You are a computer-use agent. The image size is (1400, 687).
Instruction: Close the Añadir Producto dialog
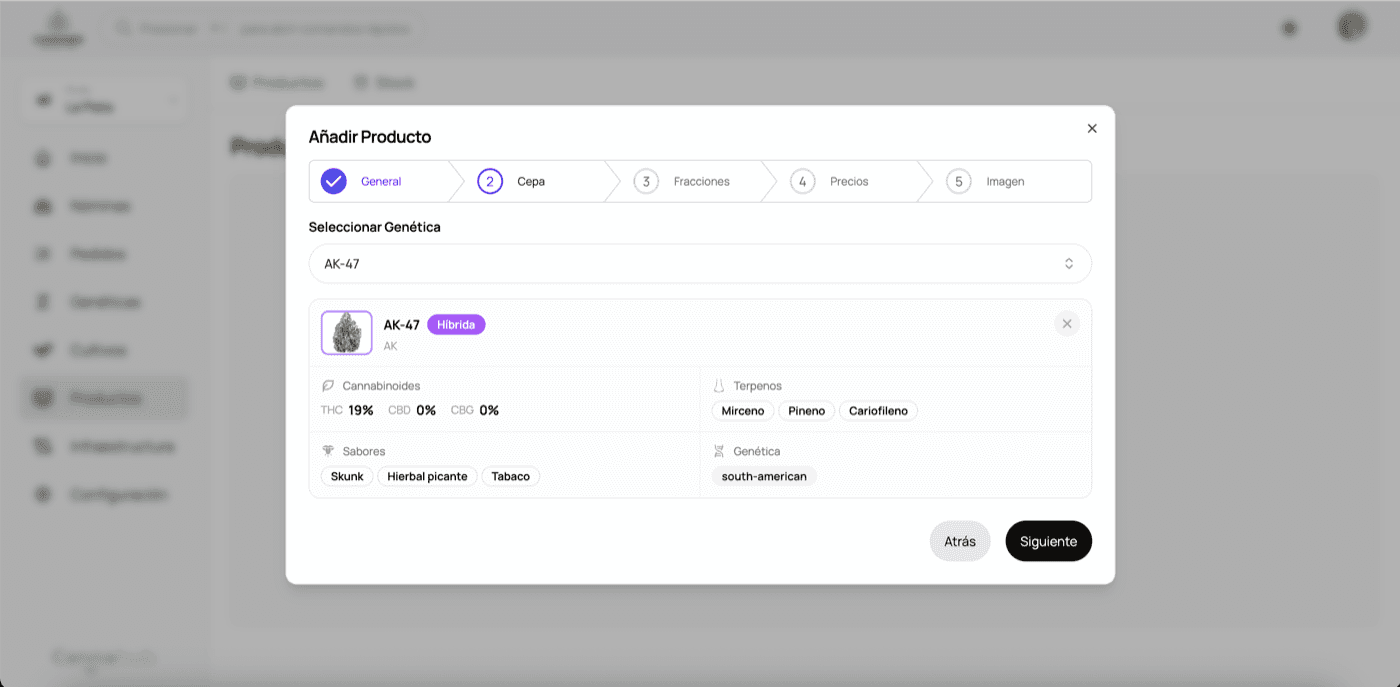click(1092, 129)
